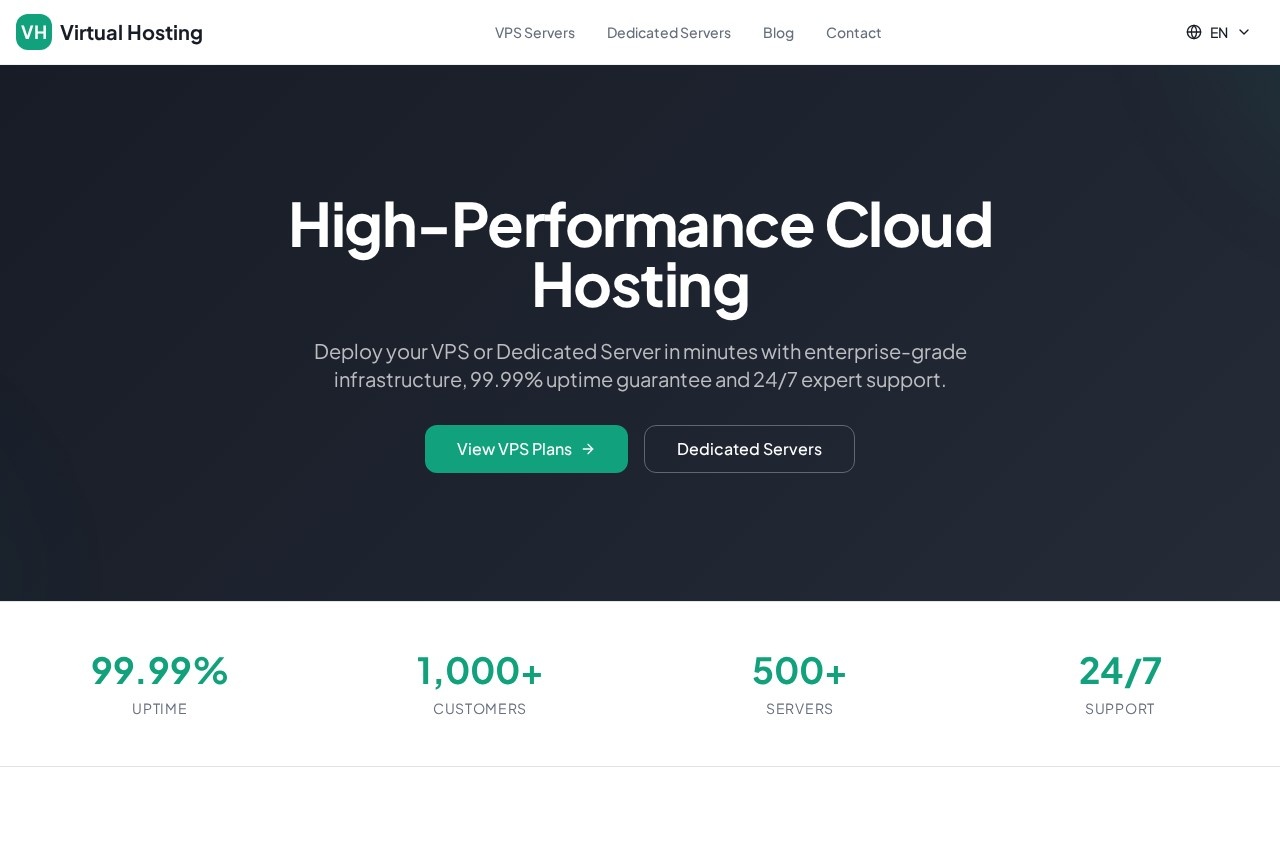Click the Virtual Hosting brand name
This screenshot has height=853, width=1280.
click(131, 32)
